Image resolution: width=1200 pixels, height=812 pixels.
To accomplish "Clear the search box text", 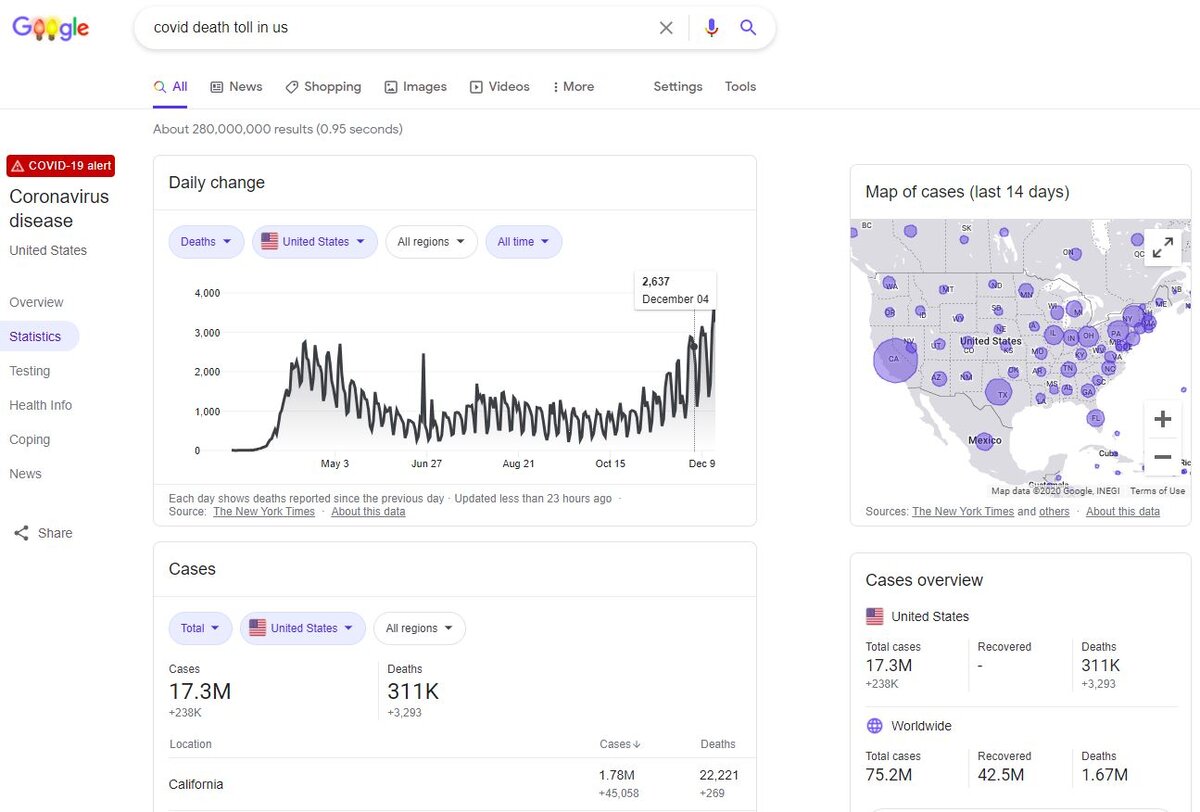I will point(666,28).
